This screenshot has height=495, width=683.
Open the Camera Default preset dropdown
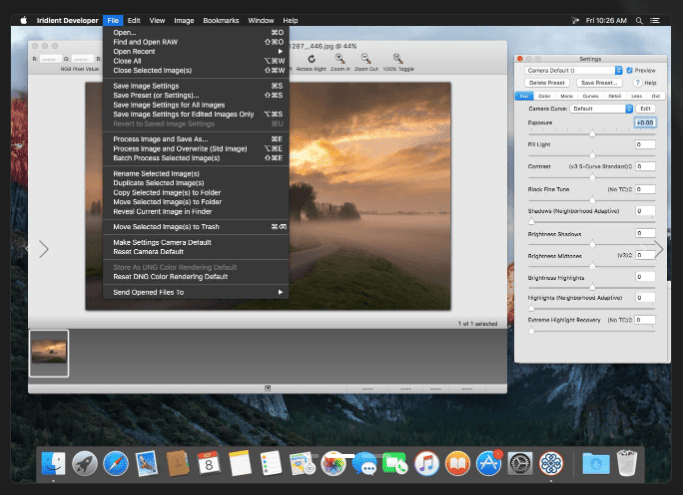click(574, 70)
